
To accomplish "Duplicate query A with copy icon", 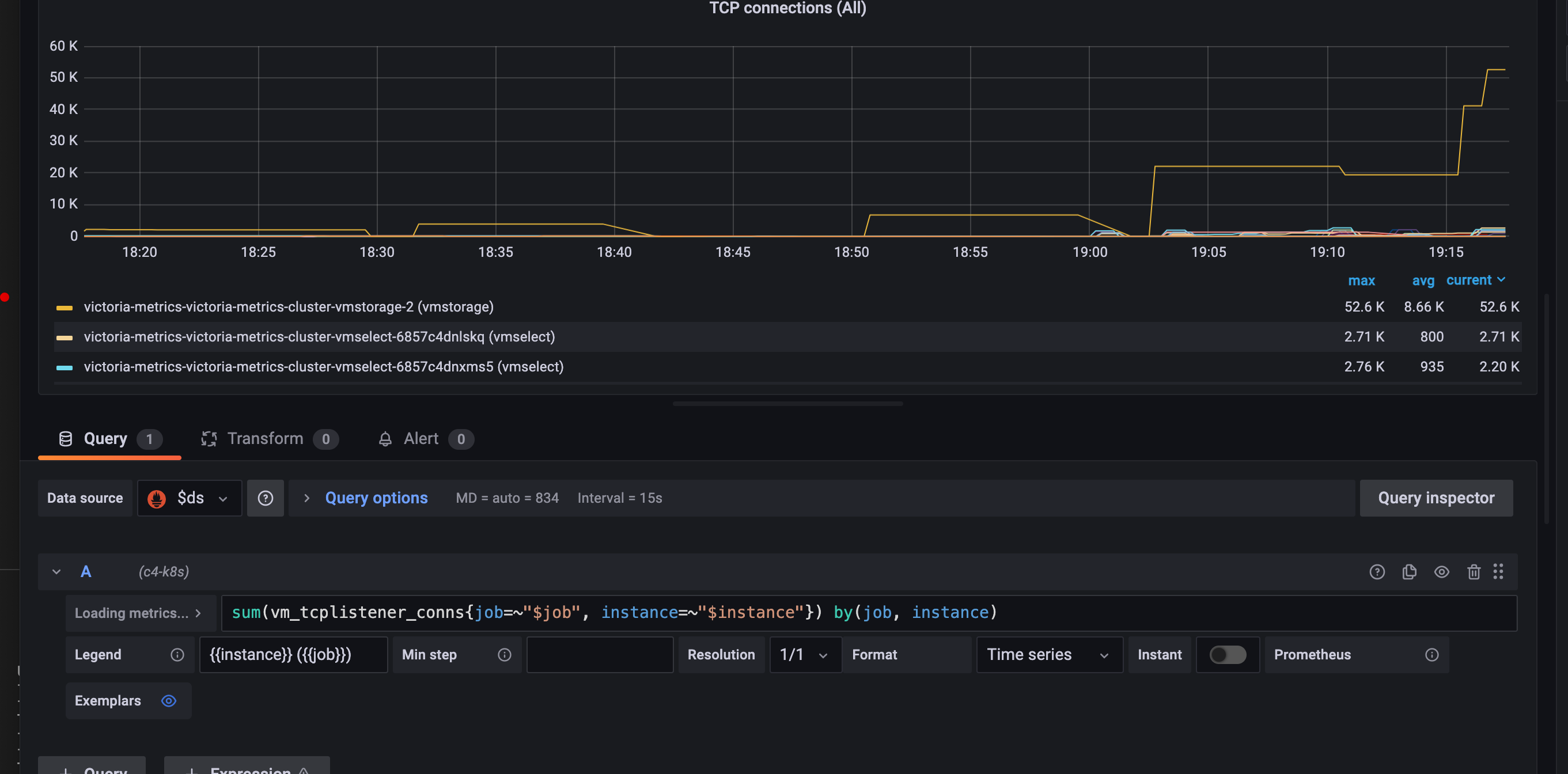I will point(1409,571).
